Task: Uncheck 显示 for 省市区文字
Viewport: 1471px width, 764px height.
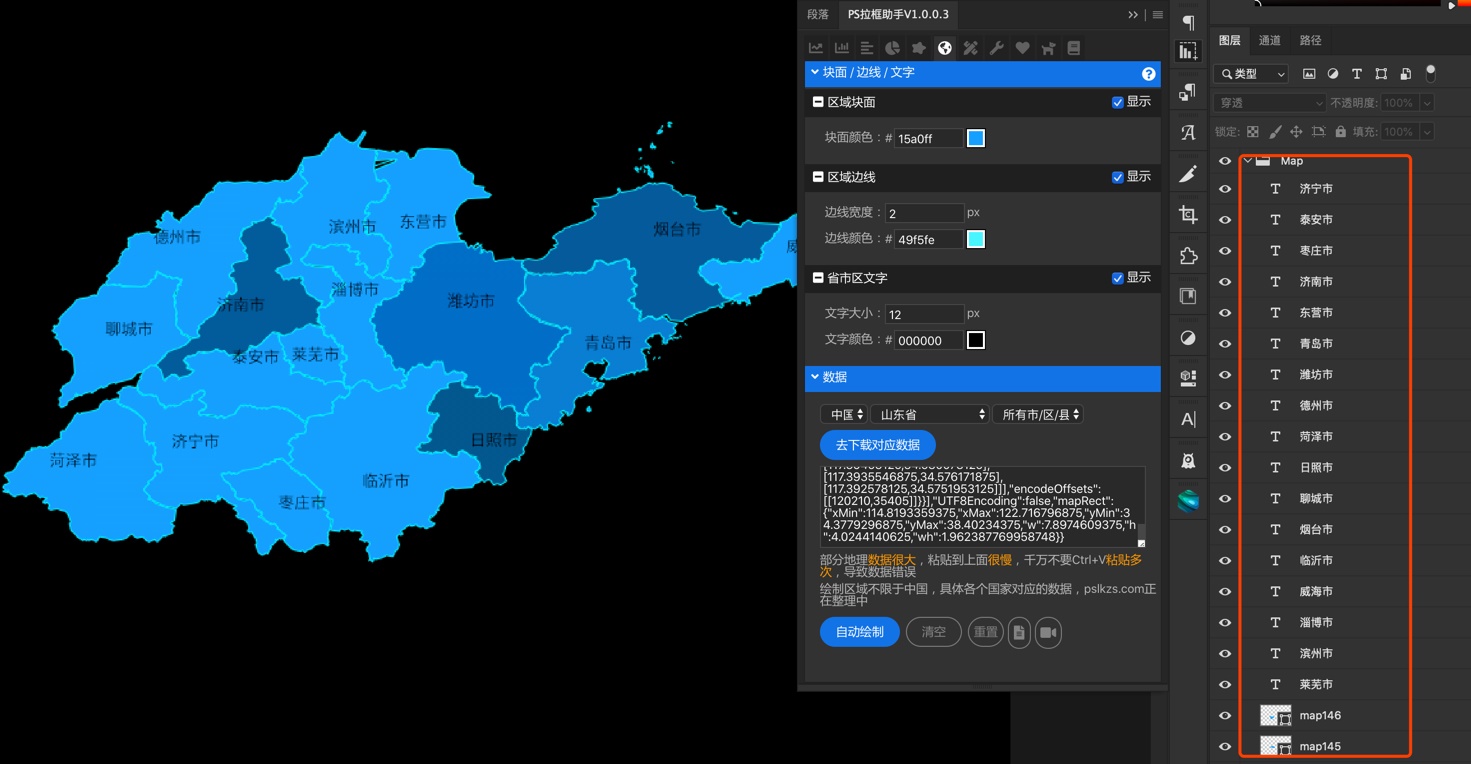Action: tap(1118, 278)
